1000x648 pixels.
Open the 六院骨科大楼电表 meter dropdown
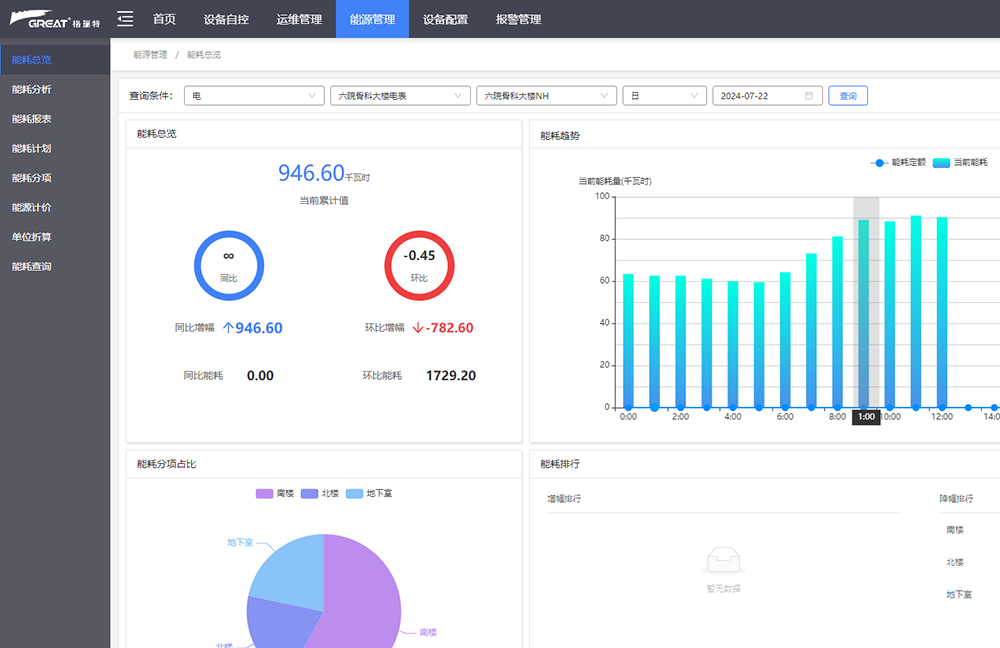pyautogui.click(x=400, y=96)
